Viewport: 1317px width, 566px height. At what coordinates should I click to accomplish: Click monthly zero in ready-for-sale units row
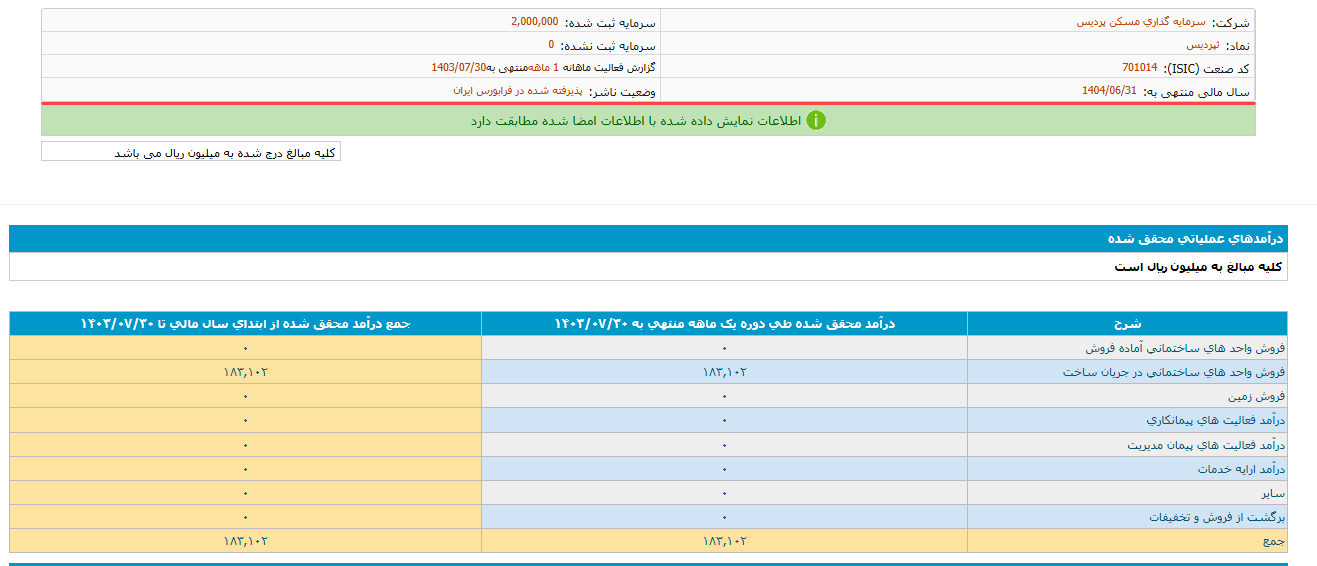click(x=724, y=348)
